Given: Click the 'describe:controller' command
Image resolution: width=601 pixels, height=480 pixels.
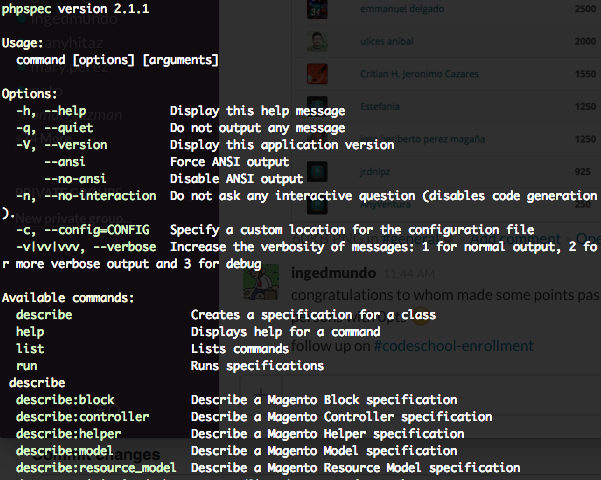Looking at the screenshot, I should (82, 417).
